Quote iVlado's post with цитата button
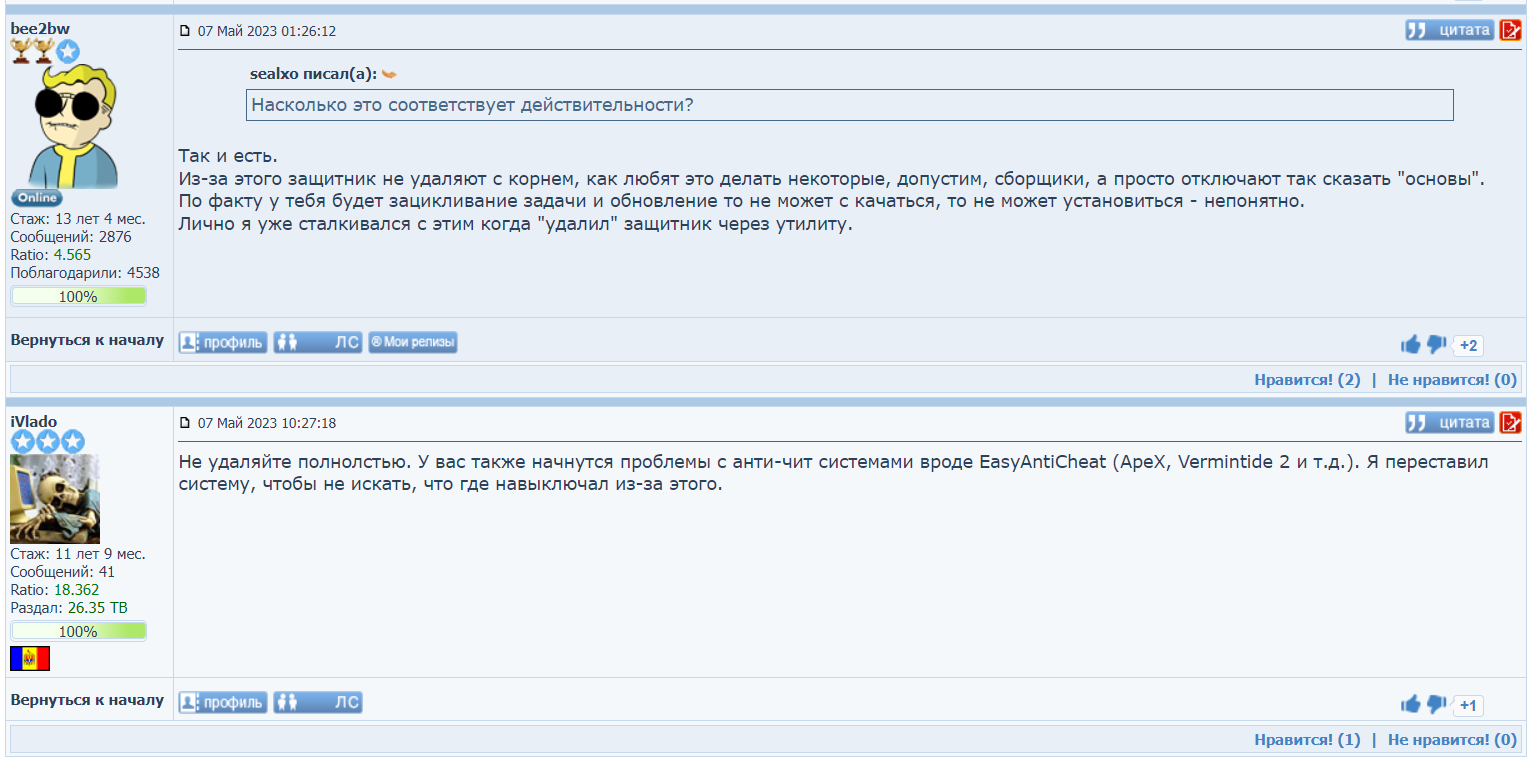 point(1449,422)
